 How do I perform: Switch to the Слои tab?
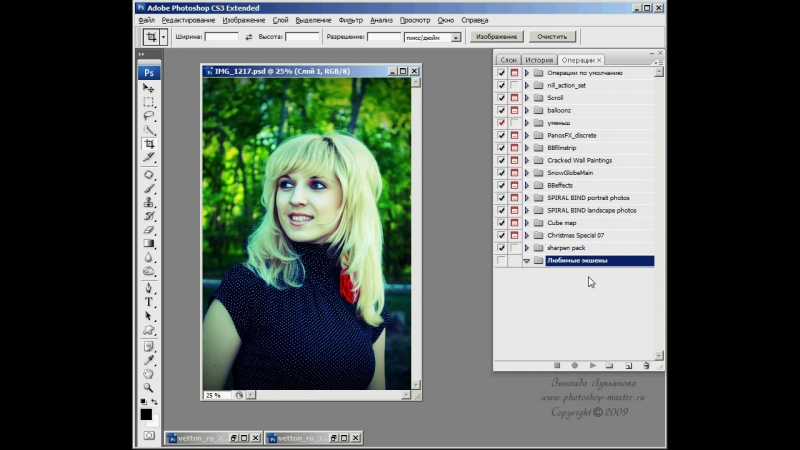pos(508,61)
